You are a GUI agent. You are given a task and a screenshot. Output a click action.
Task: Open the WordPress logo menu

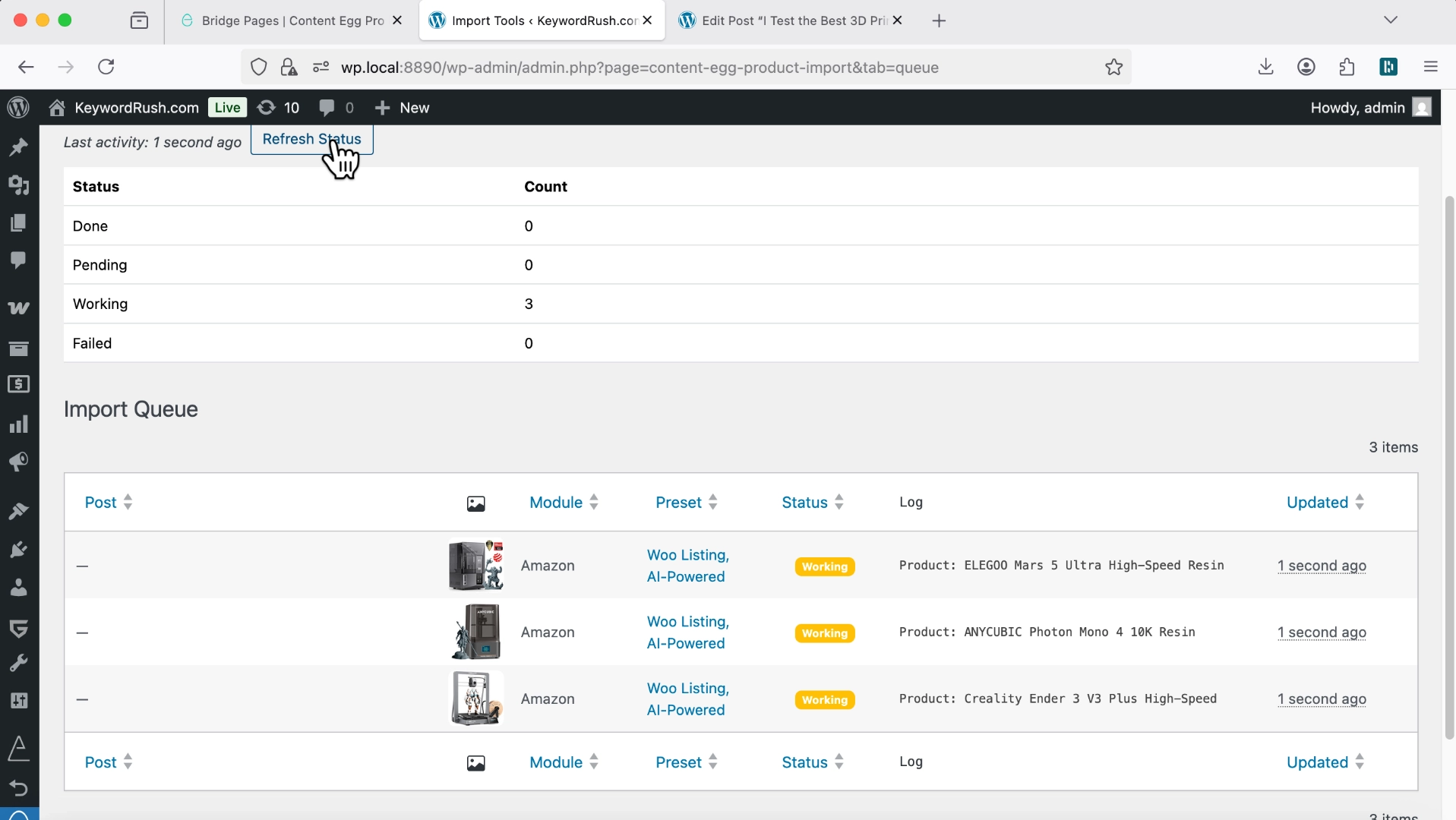click(x=18, y=108)
